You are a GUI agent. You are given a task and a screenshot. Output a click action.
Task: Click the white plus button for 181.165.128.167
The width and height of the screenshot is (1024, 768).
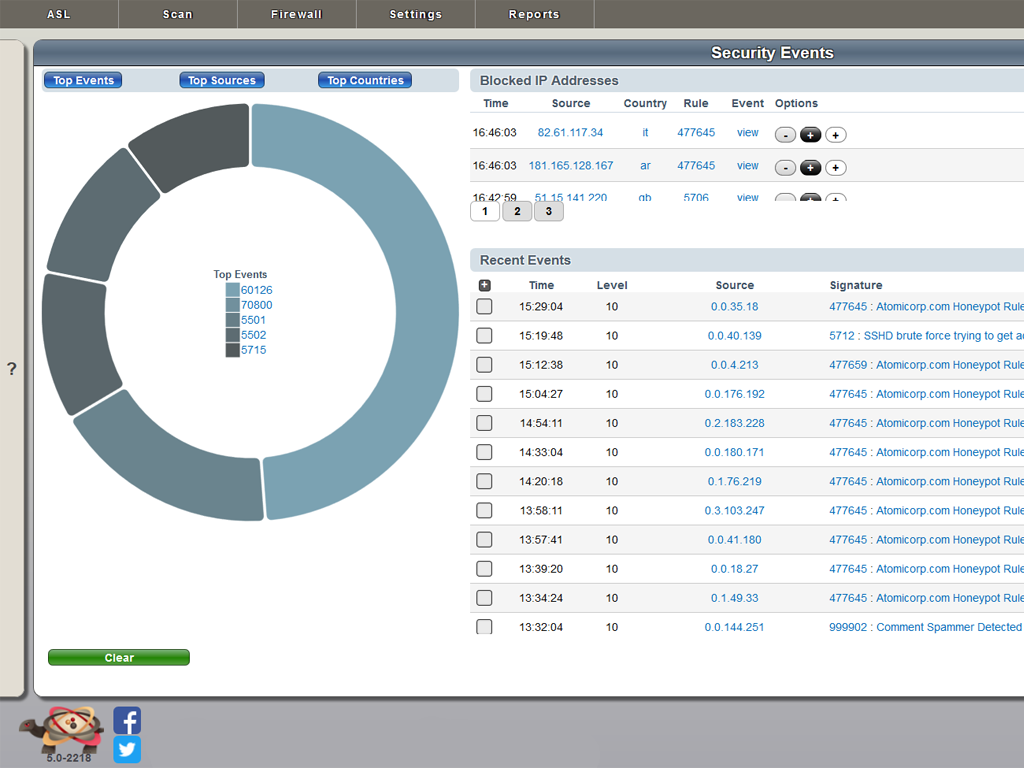click(x=836, y=168)
